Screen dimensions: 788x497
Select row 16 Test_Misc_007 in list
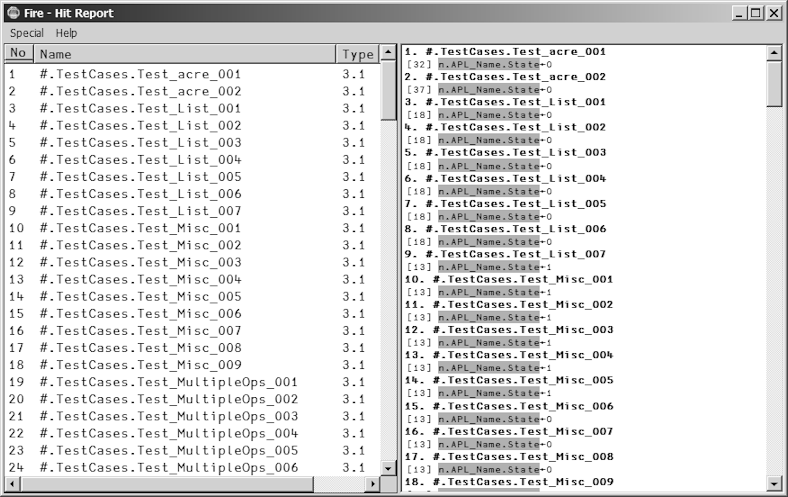point(192,331)
